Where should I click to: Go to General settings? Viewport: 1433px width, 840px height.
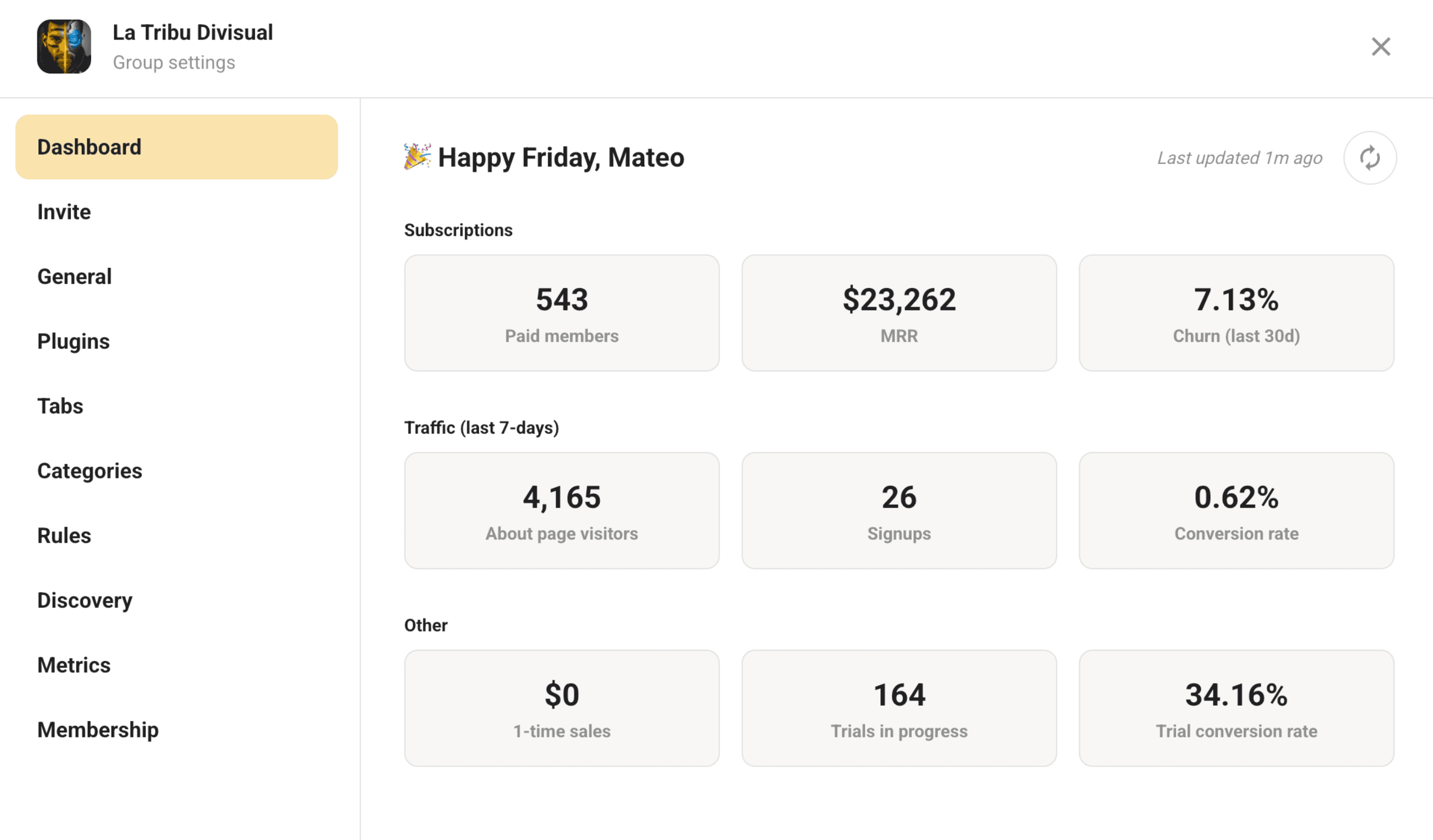click(75, 277)
